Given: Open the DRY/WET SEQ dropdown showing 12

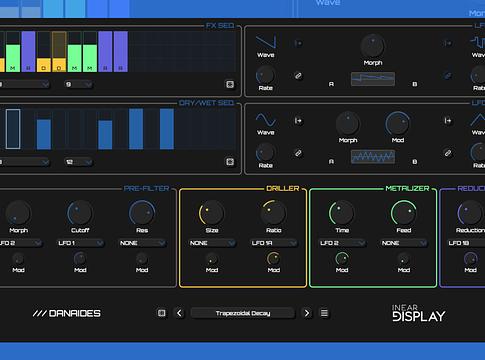Looking at the screenshot, I should click(x=78, y=162).
